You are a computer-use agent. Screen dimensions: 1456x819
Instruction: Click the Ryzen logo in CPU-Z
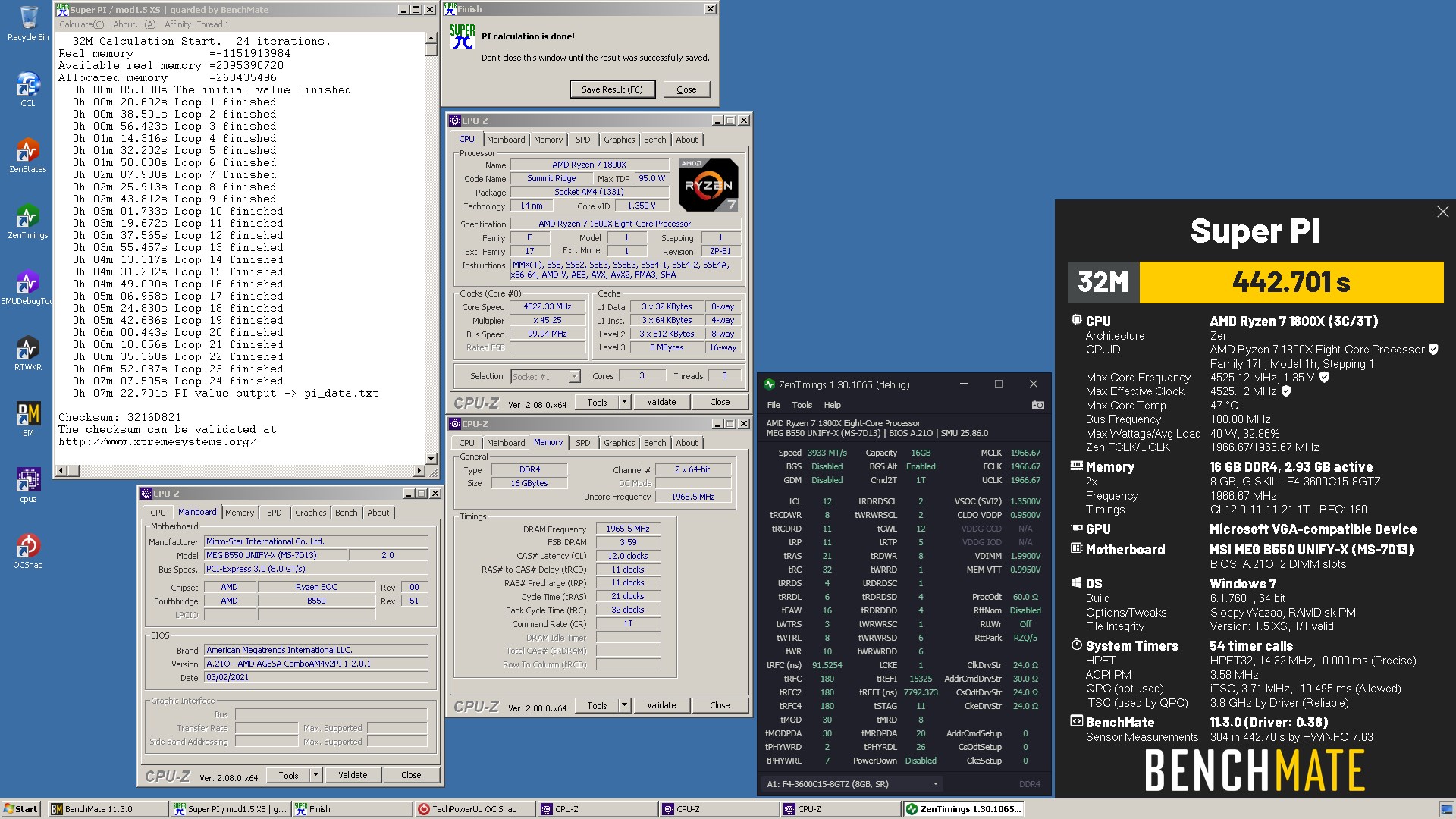708,184
